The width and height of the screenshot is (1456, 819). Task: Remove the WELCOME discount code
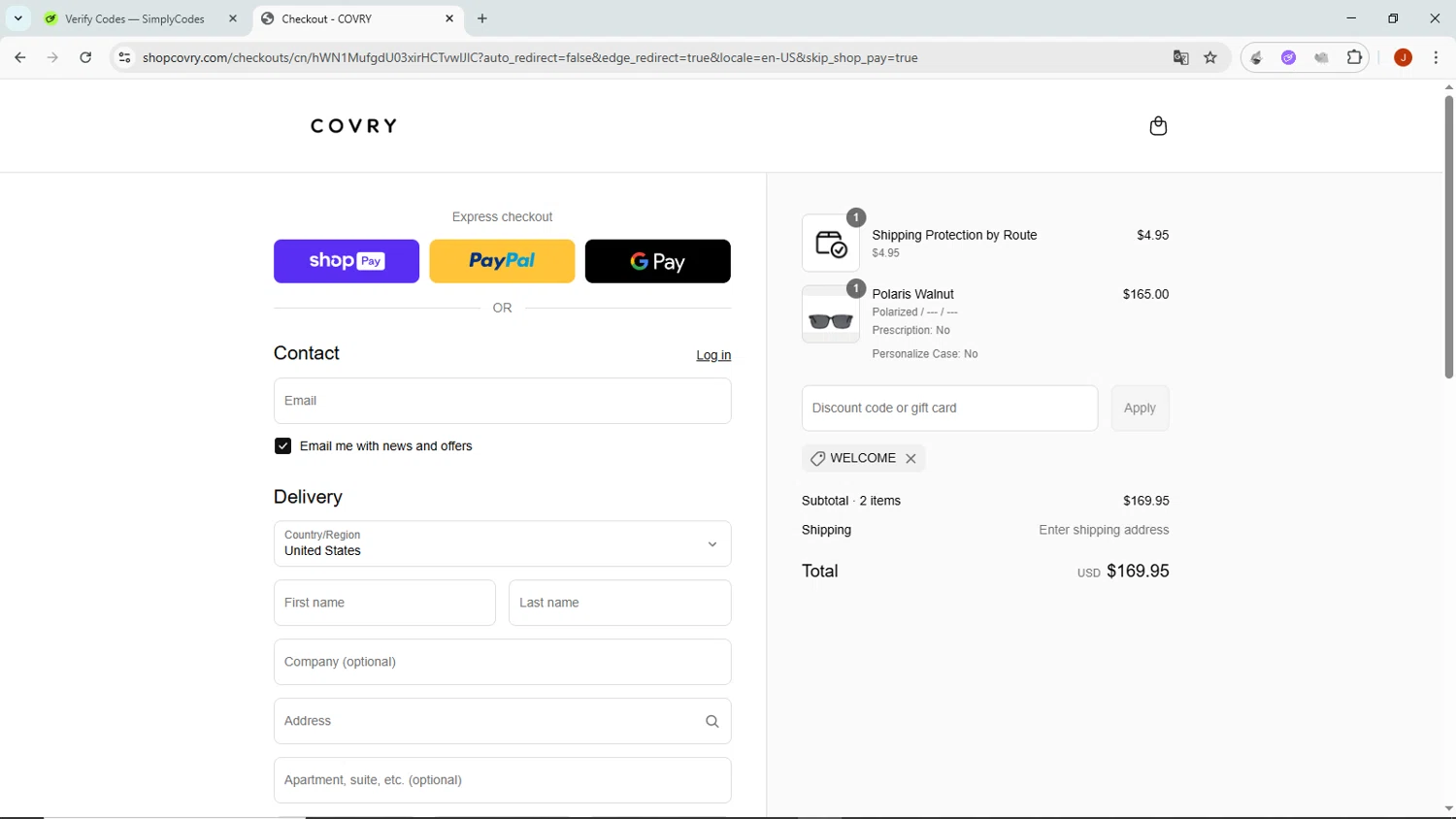(x=910, y=459)
